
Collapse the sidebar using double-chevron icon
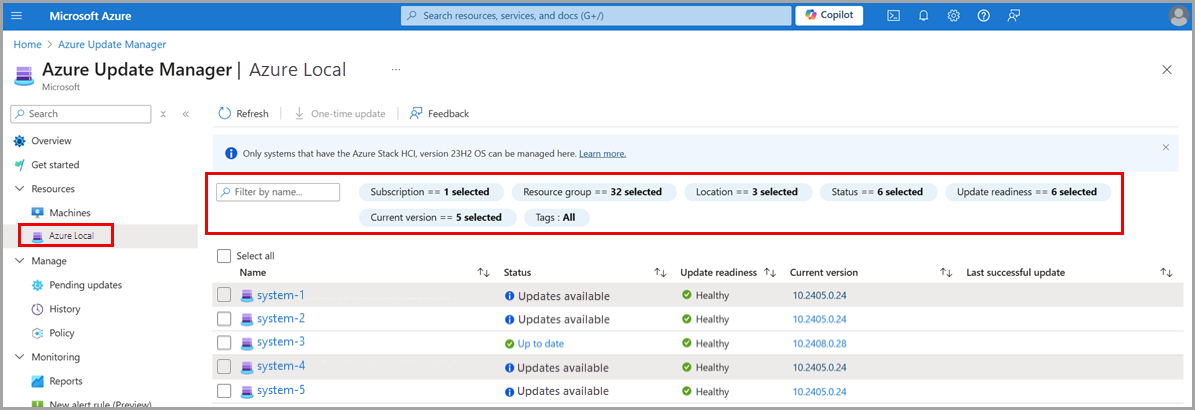pos(186,114)
